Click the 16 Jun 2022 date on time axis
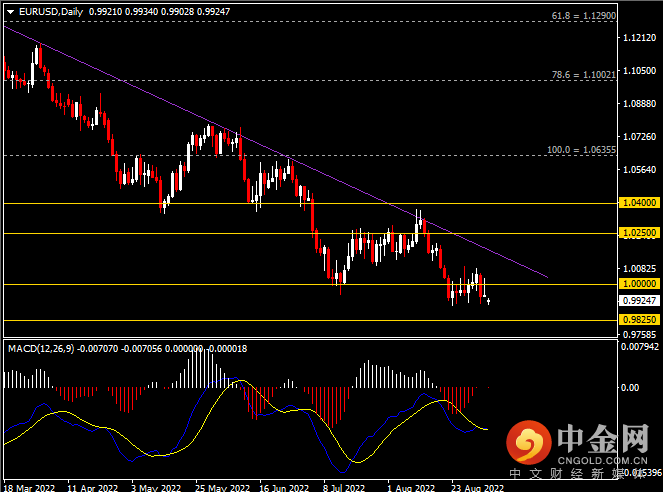The image size is (663, 492). (x=284, y=488)
